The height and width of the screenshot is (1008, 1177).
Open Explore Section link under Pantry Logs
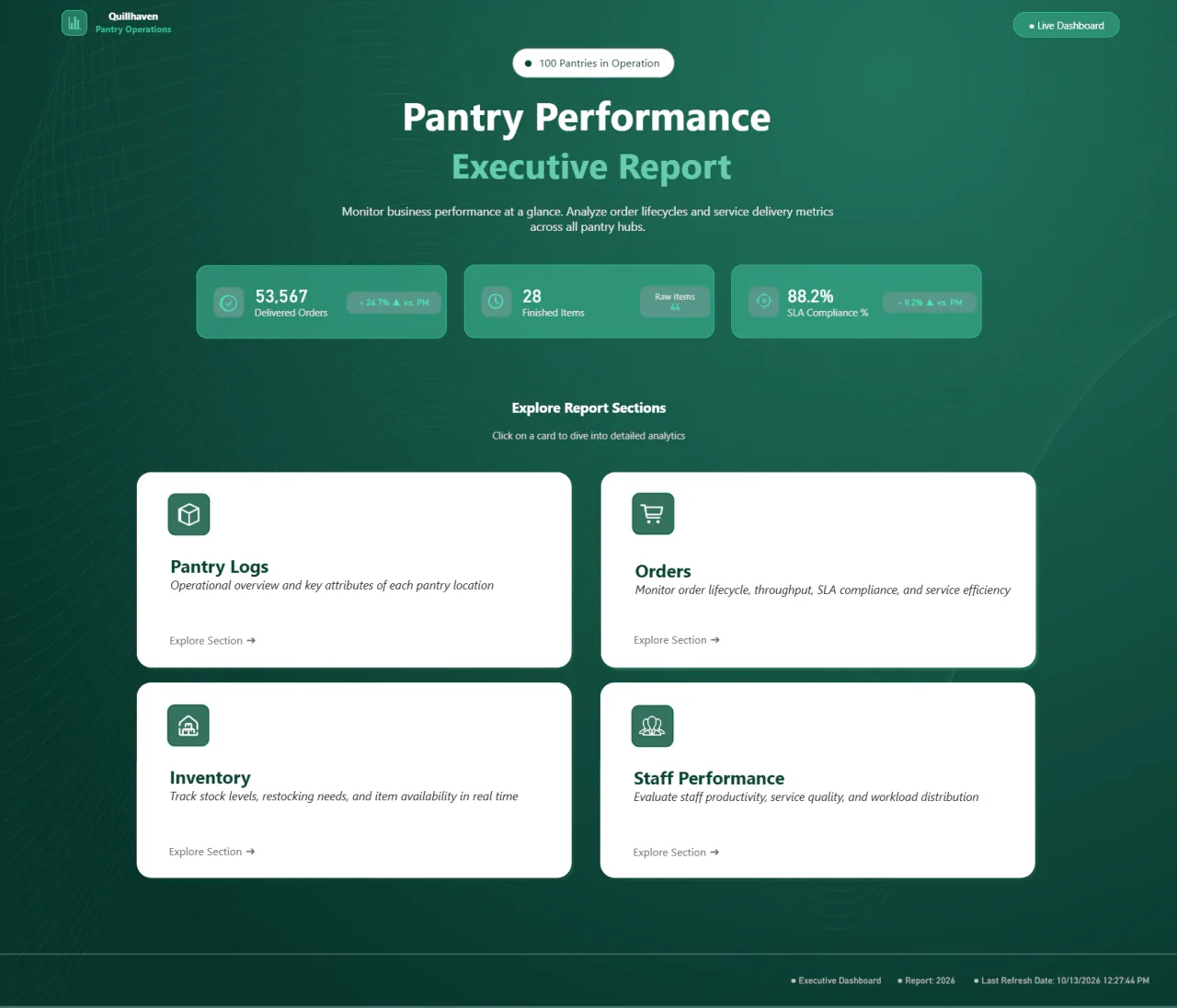click(212, 641)
